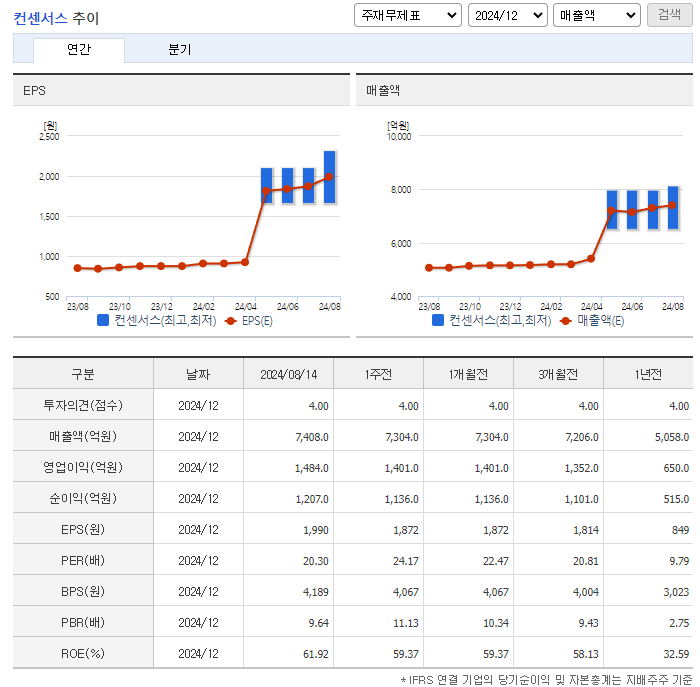
Task: Click the 매출액 chart panel title
Action: pyautogui.click(x=383, y=91)
